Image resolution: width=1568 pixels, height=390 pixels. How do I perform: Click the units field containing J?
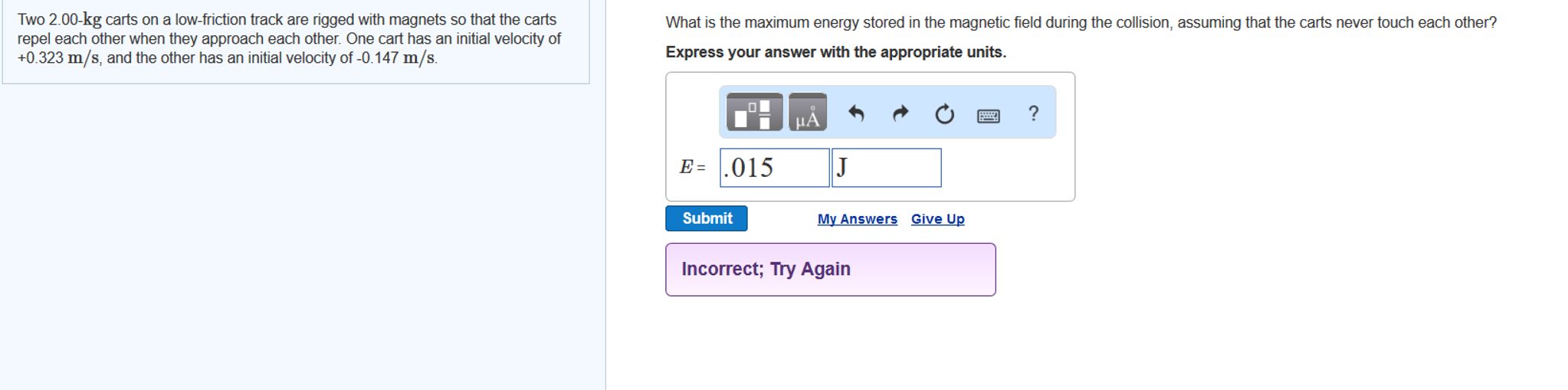(886, 168)
